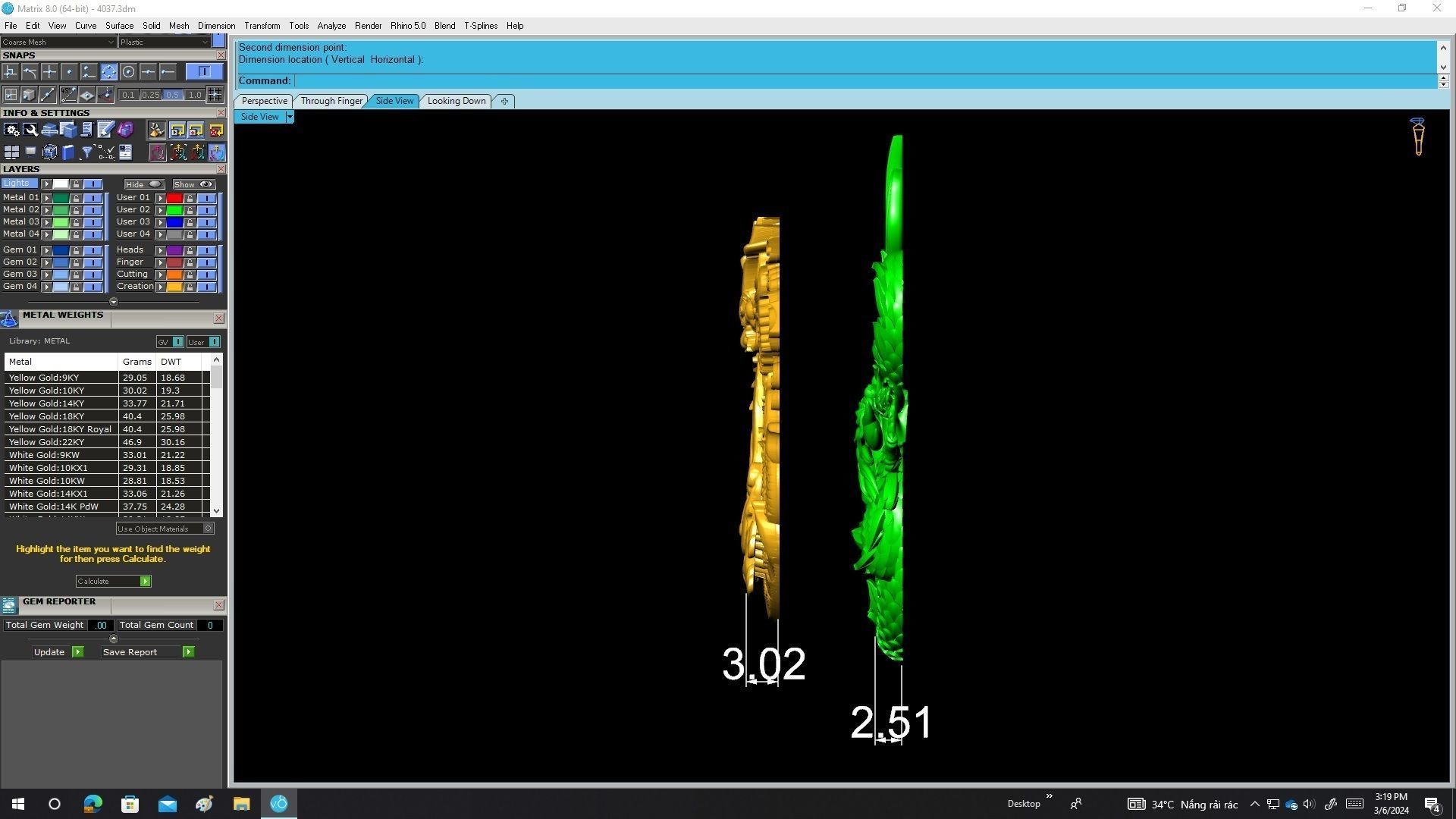Switch to the Looking Down tab
Viewport: 1456px width, 819px height.
point(456,101)
